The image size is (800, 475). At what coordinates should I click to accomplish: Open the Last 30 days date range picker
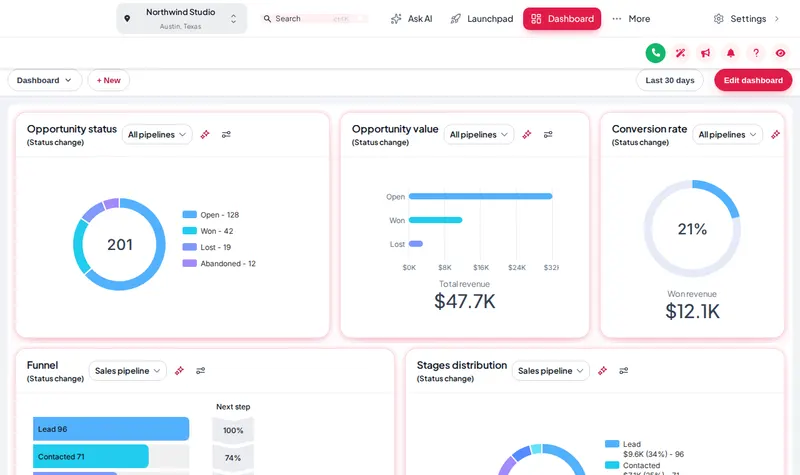coord(669,80)
